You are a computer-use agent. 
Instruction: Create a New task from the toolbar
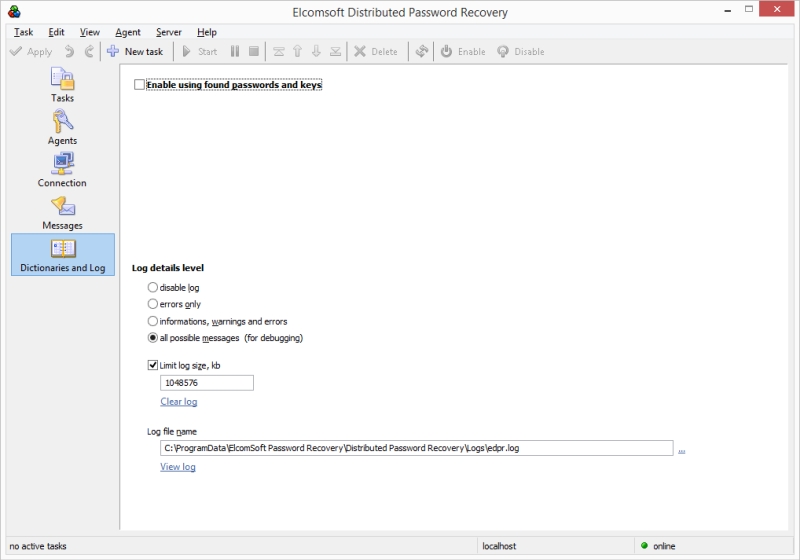(135, 52)
